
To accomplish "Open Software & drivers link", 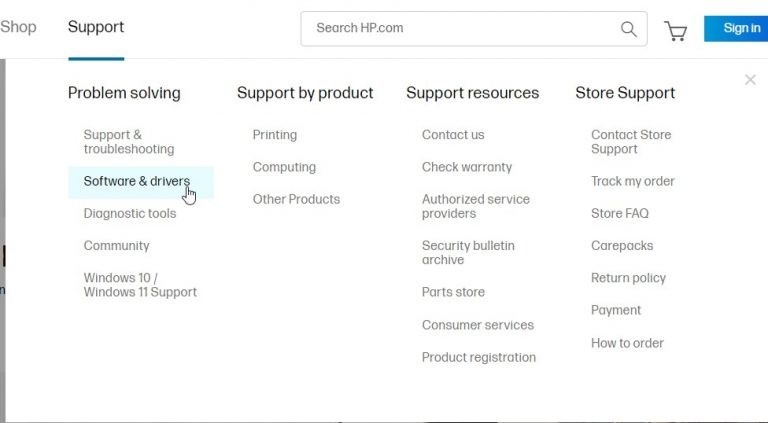I will (x=136, y=181).
